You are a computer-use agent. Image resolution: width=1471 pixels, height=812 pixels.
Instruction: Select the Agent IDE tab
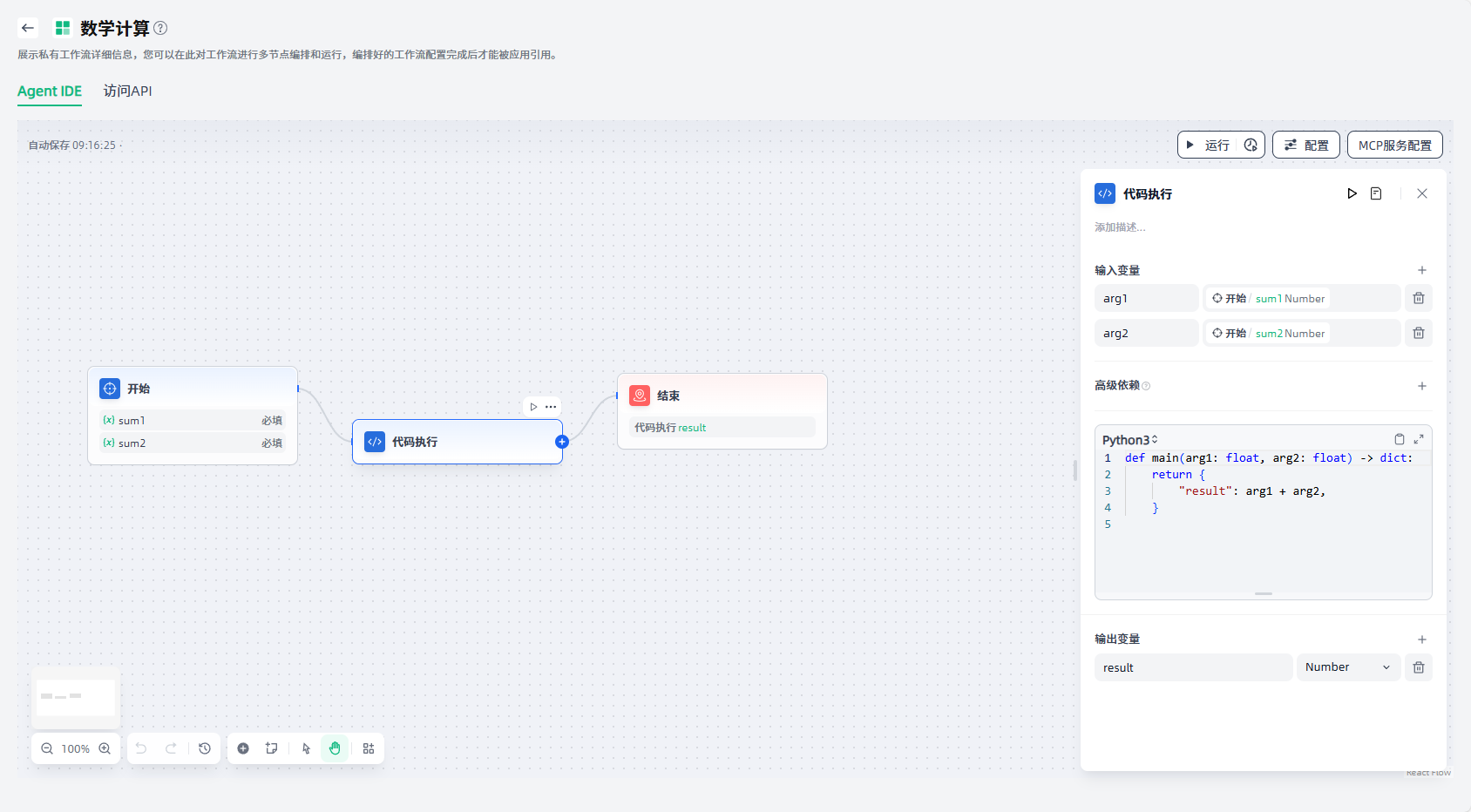tap(50, 91)
